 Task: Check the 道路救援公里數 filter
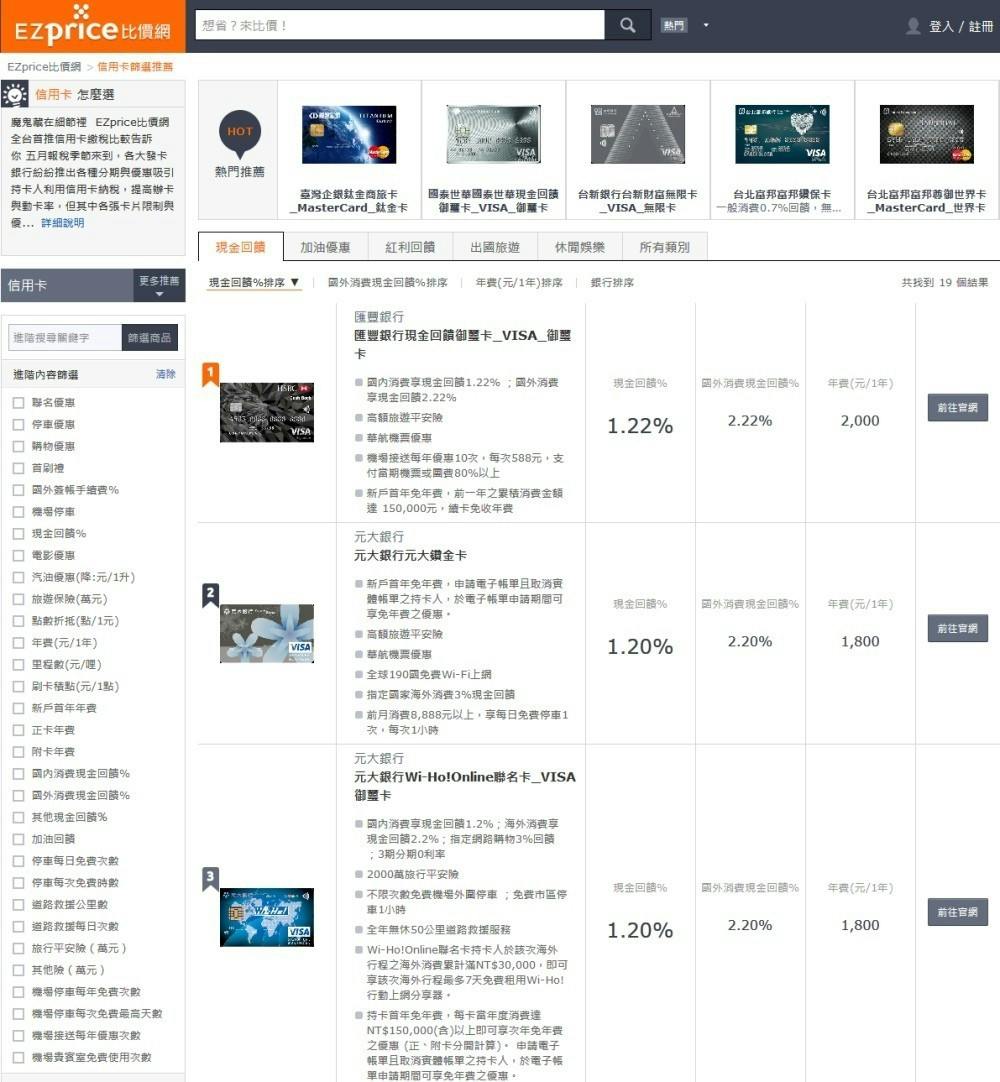click(x=19, y=905)
